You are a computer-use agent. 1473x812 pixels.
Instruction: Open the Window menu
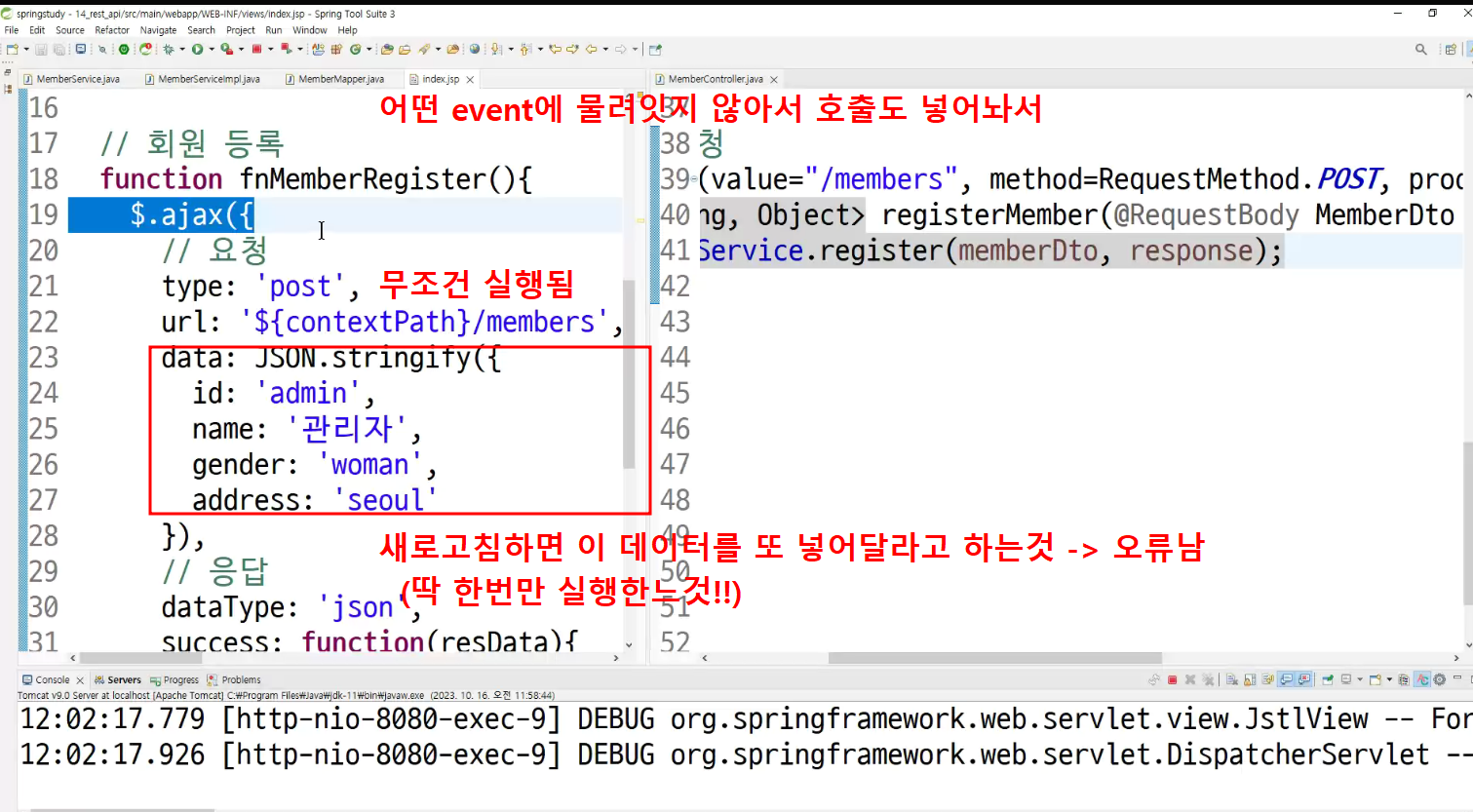click(310, 30)
